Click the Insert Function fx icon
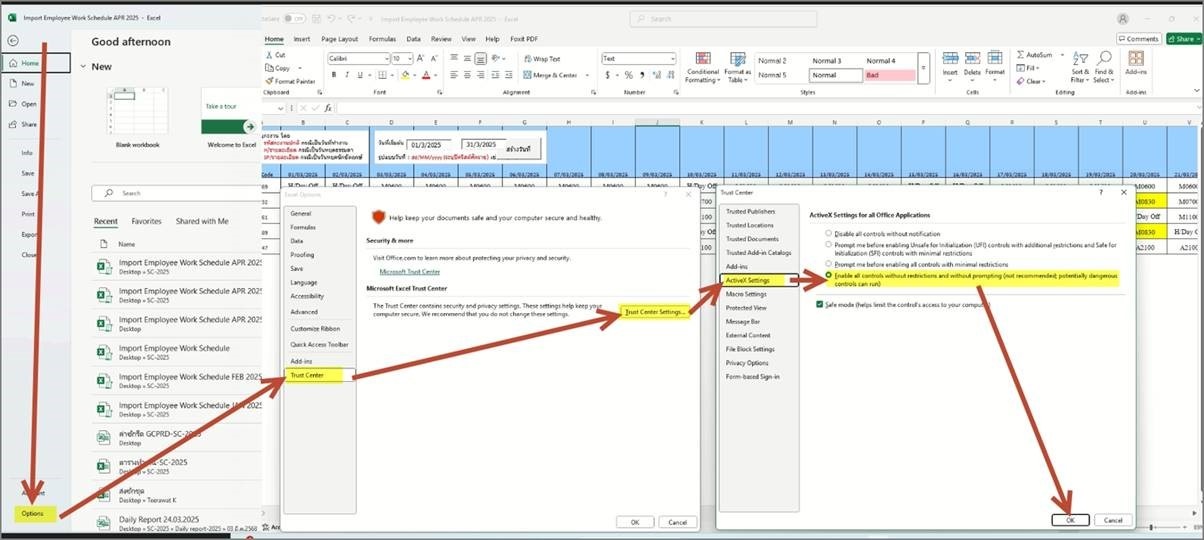This screenshot has height=540, width=1204. pyautogui.click(x=328, y=107)
